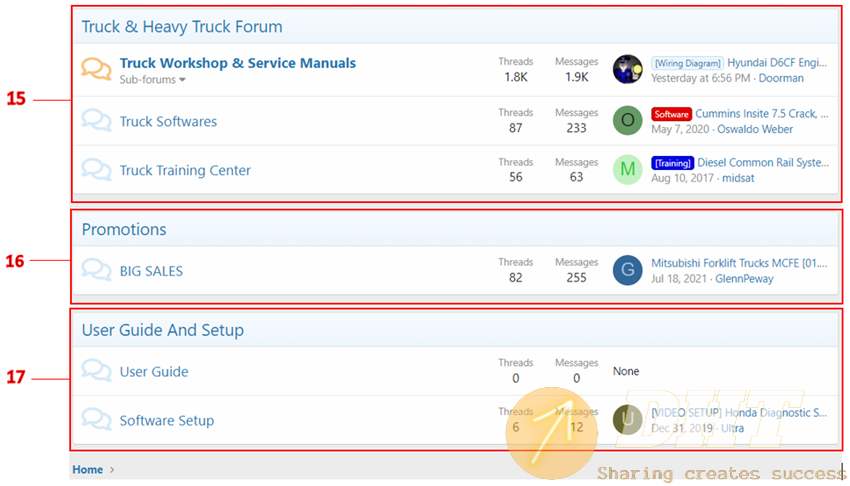Click the Truck Workshop & Service Manuals chat icon
Viewport: 850px width, 486px height.
click(x=96, y=69)
